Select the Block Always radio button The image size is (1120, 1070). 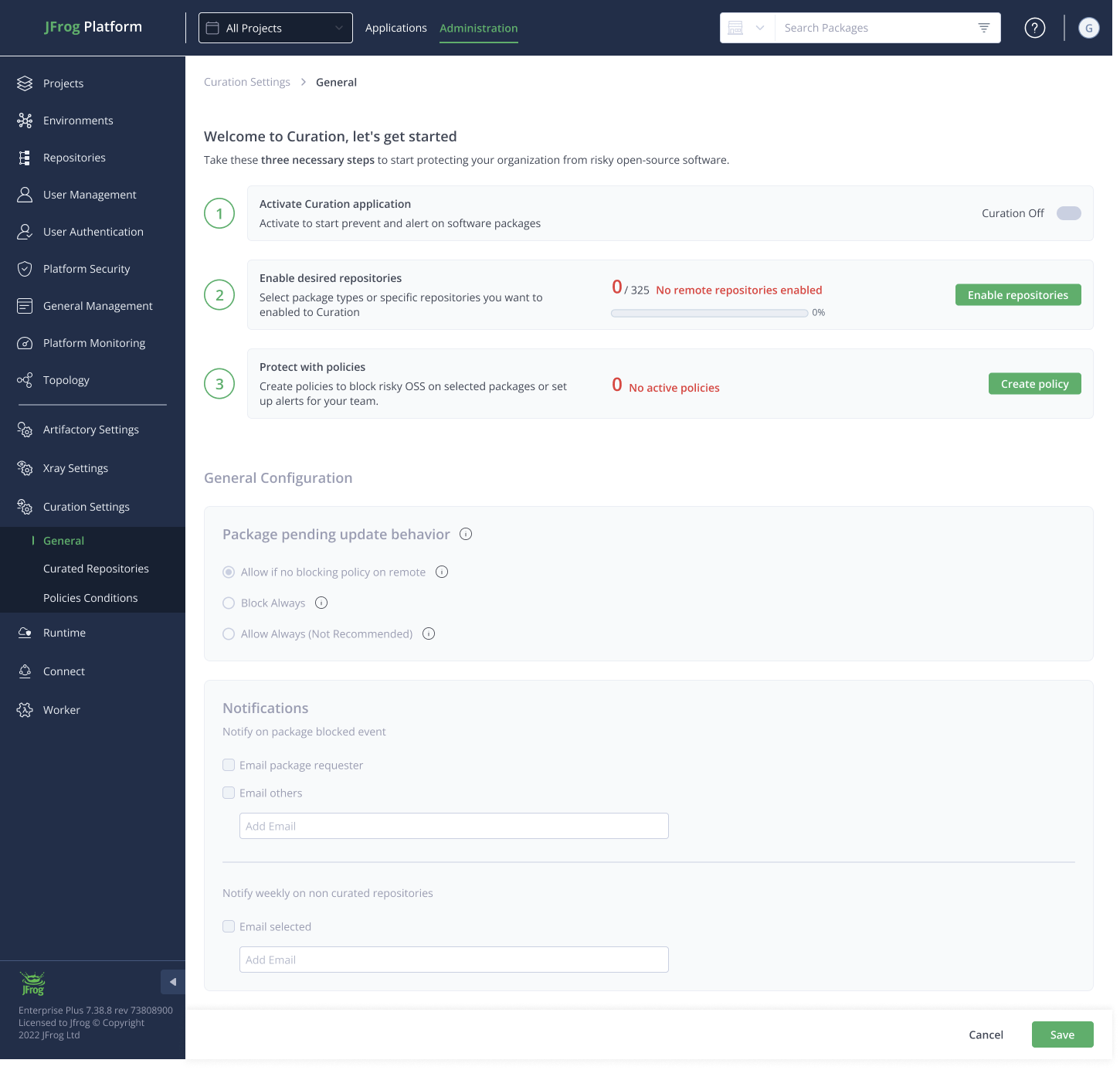tap(229, 603)
